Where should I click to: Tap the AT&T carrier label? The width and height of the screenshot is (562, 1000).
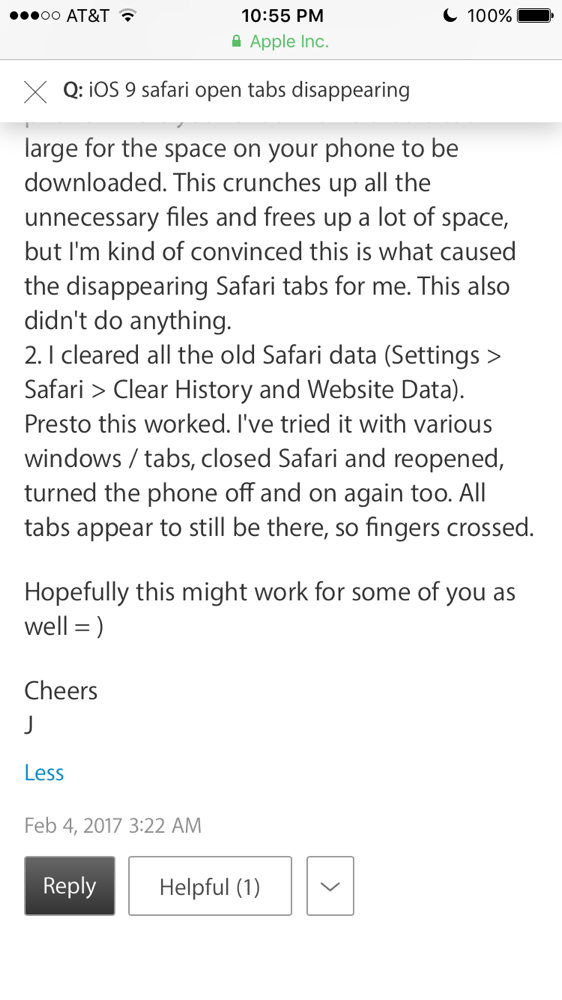(88, 16)
